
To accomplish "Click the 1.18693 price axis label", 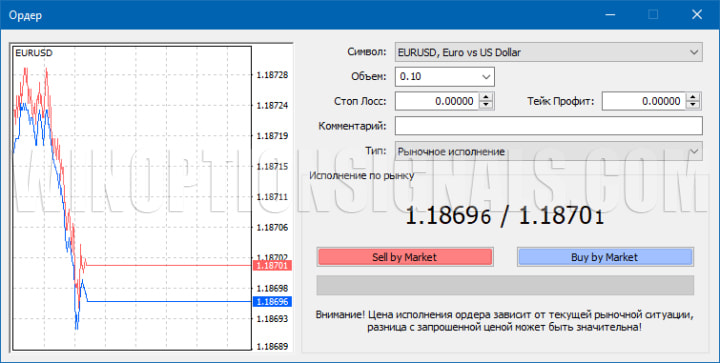I will [272, 318].
